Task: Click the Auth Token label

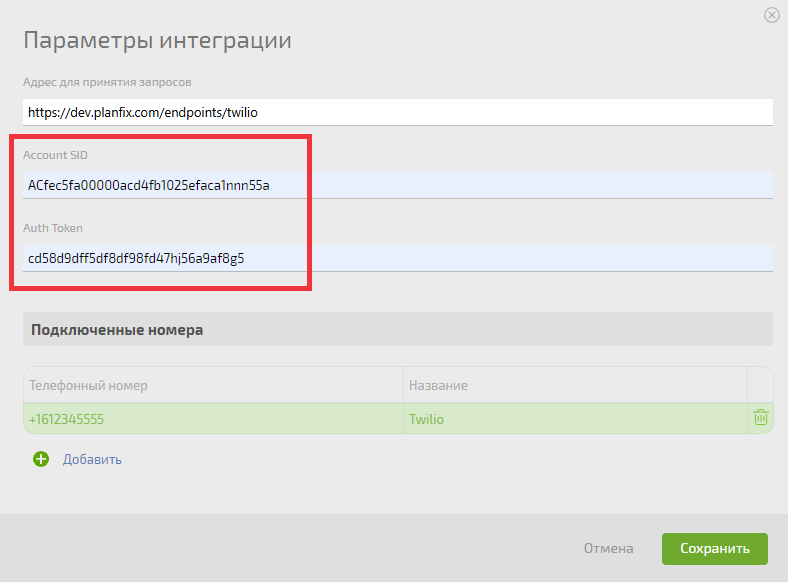Action: [x=53, y=228]
